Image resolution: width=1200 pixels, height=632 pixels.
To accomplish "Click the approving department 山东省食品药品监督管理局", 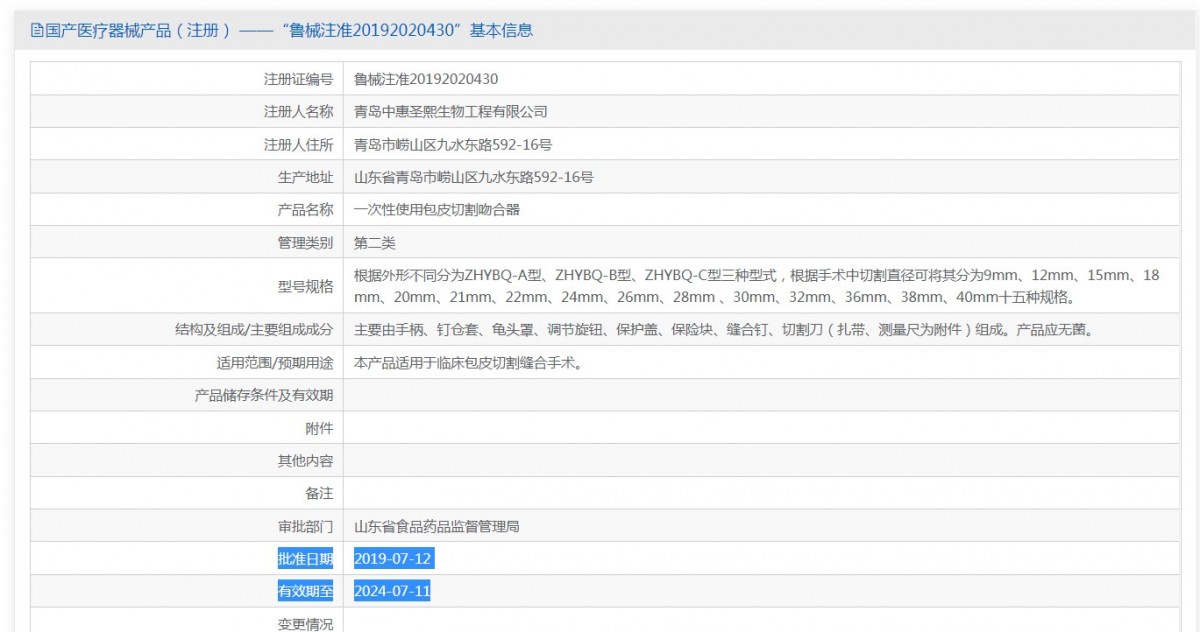I will (x=437, y=526).
